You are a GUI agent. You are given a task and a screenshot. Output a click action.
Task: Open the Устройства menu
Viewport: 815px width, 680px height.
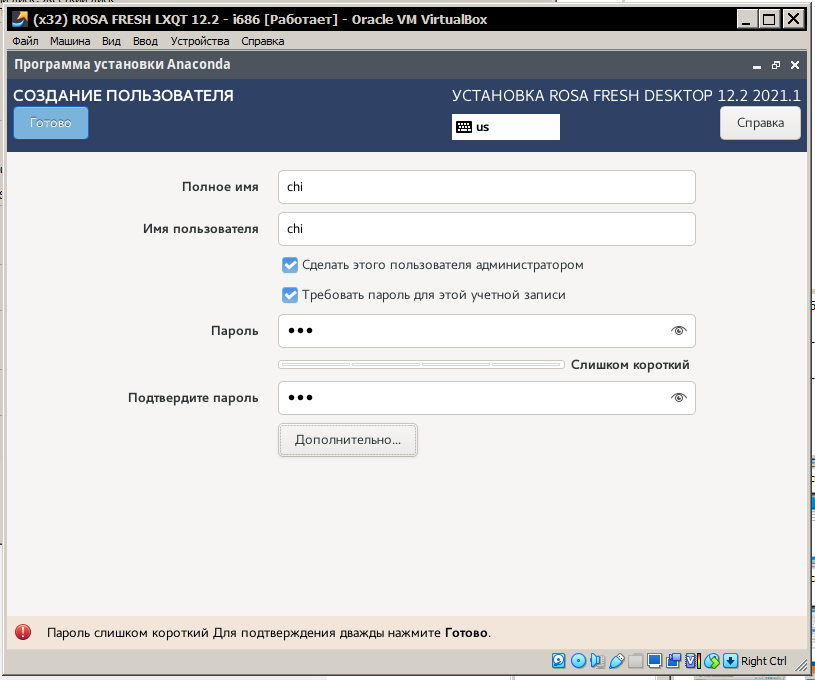tap(200, 41)
